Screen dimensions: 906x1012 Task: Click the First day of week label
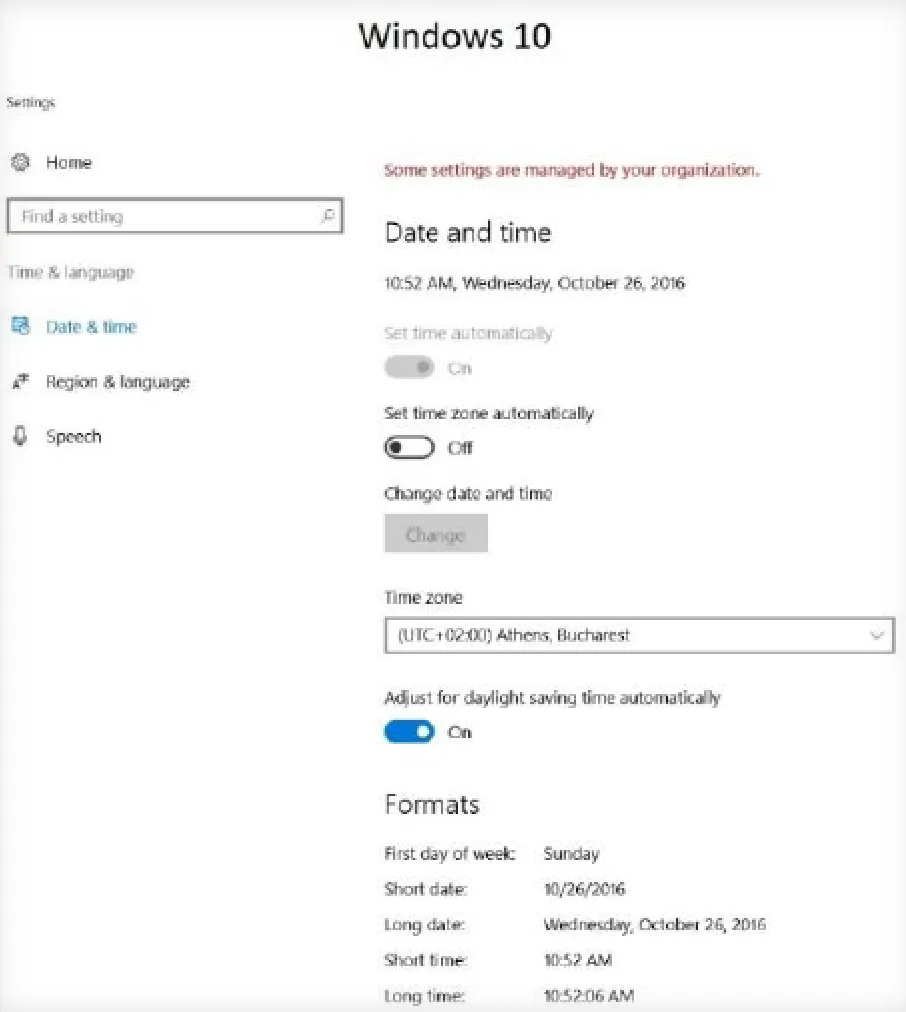[450, 854]
